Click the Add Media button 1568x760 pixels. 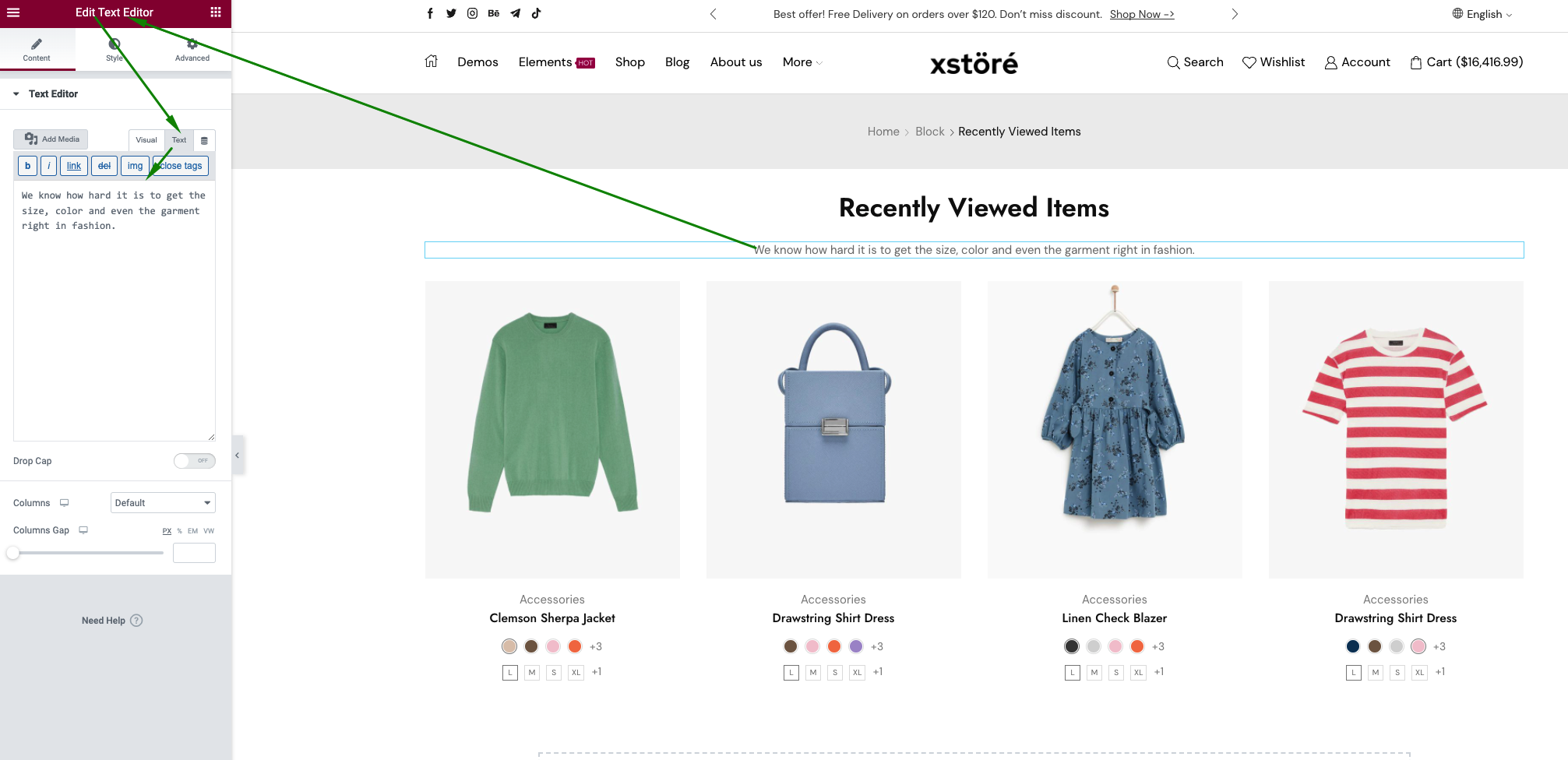coord(51,139)
